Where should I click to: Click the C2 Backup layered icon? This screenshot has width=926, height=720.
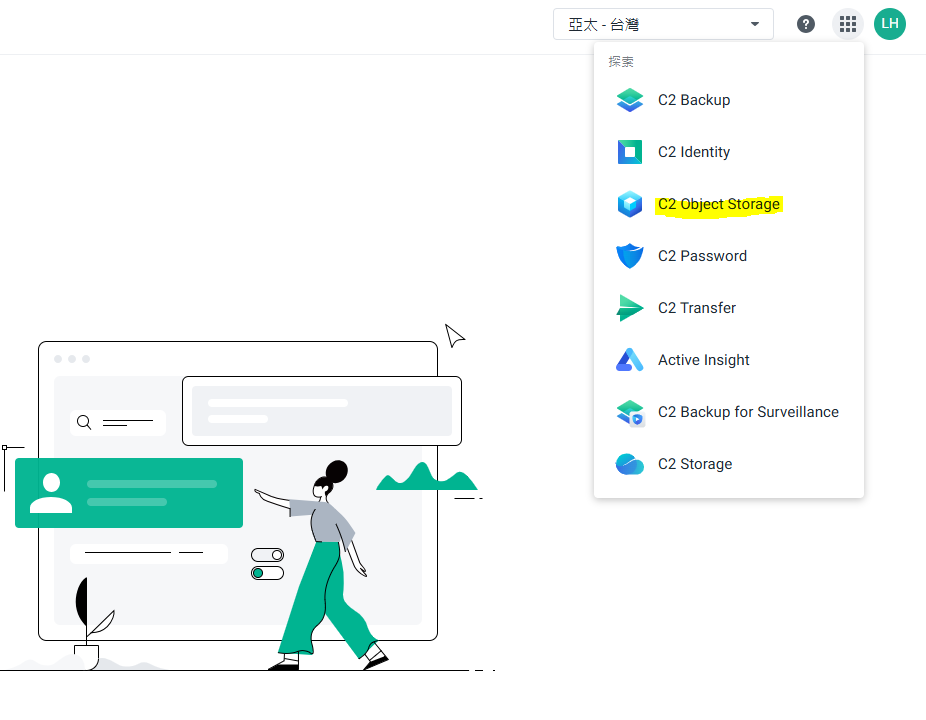click(630, 100)
